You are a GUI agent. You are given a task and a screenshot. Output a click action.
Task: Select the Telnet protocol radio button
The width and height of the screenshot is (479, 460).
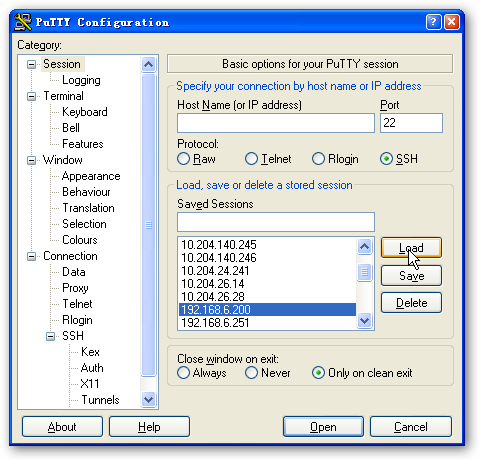[x=251, y=159]
